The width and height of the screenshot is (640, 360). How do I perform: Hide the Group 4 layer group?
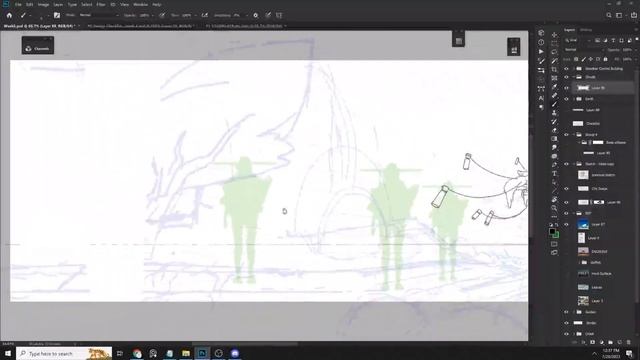[566, 135]
